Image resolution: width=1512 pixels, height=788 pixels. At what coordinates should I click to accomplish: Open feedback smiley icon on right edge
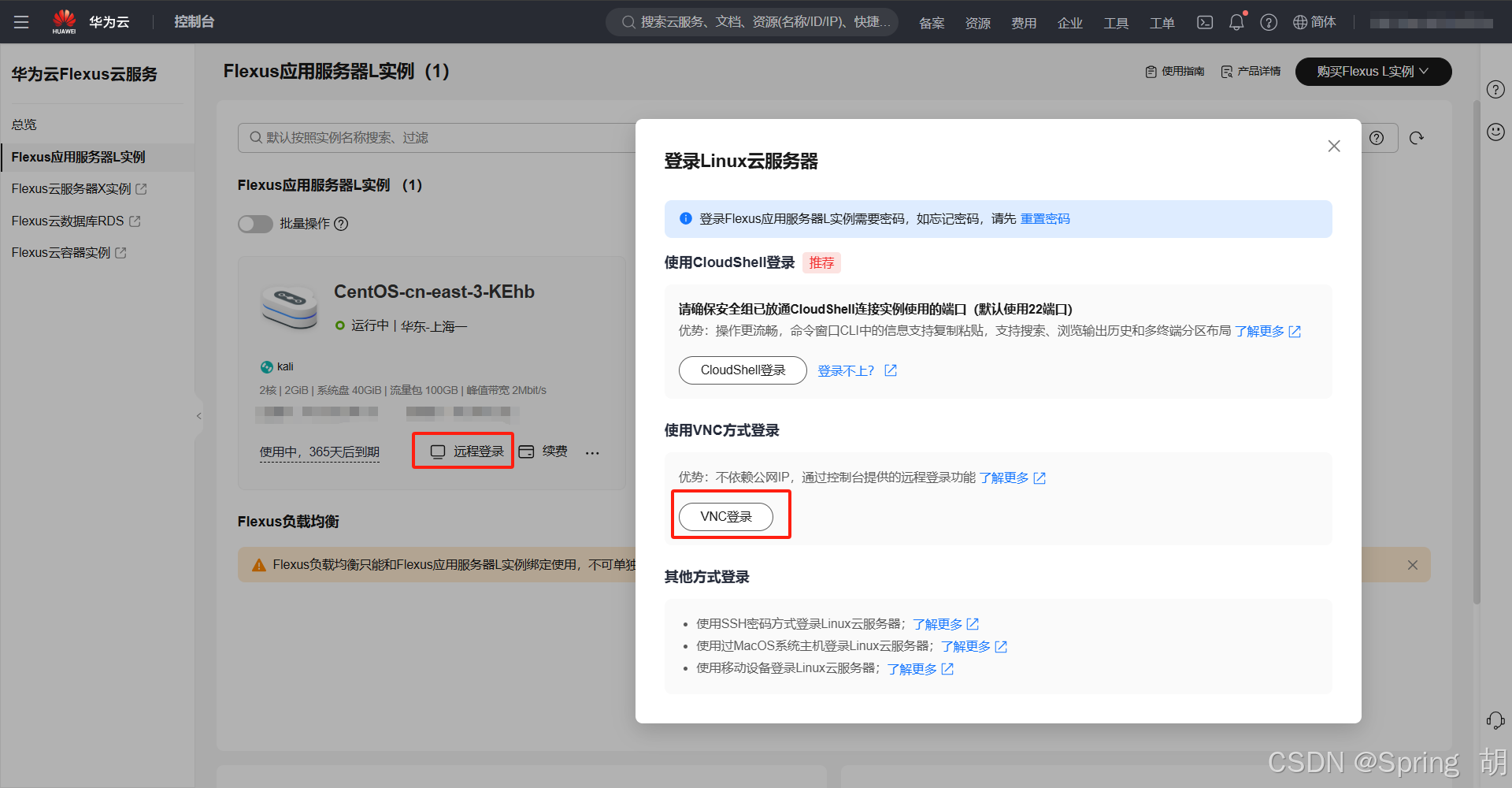1495,132
